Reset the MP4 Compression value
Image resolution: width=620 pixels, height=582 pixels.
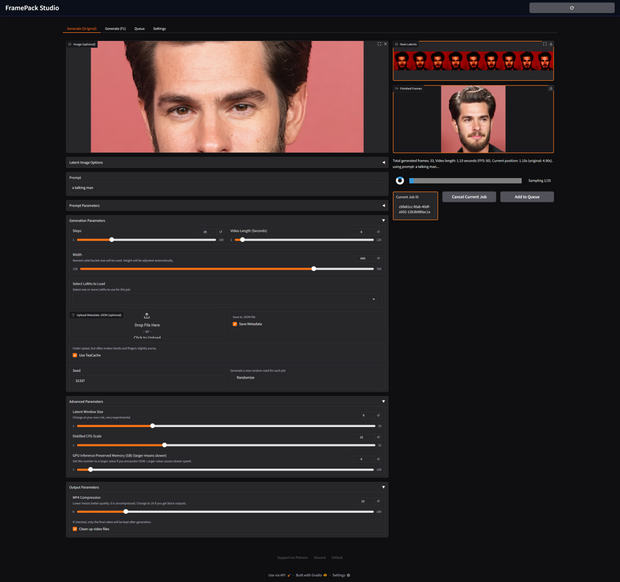pos(378,501)
